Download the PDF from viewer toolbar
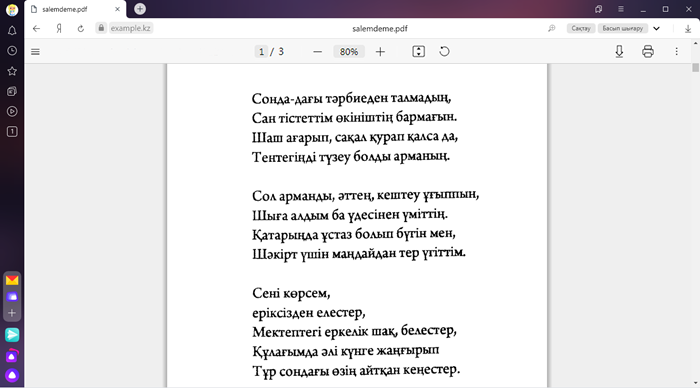Viewport: 700px width, 388px height. click(619, 52)
